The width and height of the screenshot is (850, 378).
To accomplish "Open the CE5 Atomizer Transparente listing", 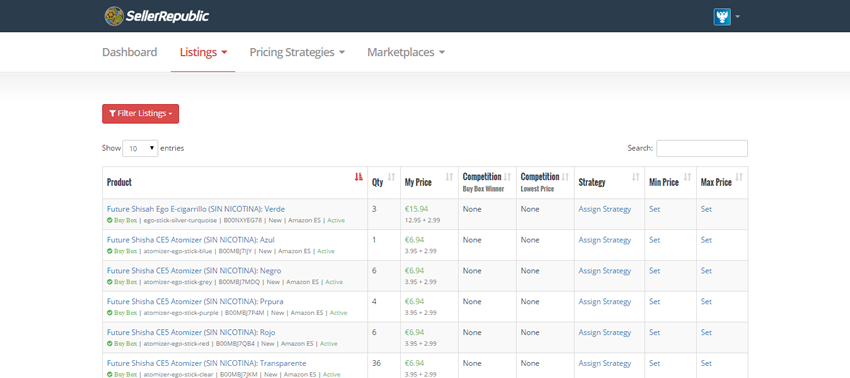I will tap(207, 363).
